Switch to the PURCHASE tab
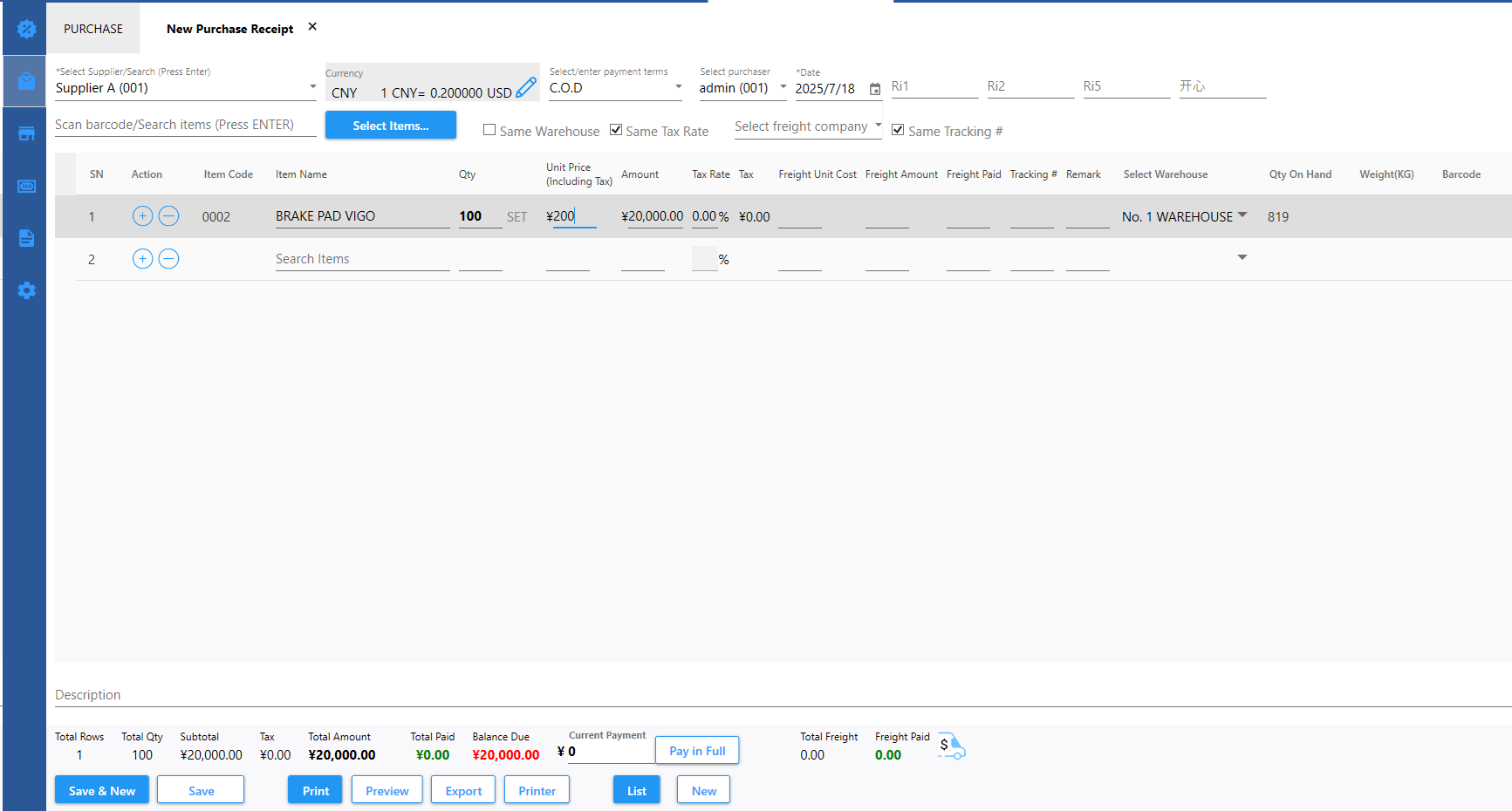 tap(93, 29)
